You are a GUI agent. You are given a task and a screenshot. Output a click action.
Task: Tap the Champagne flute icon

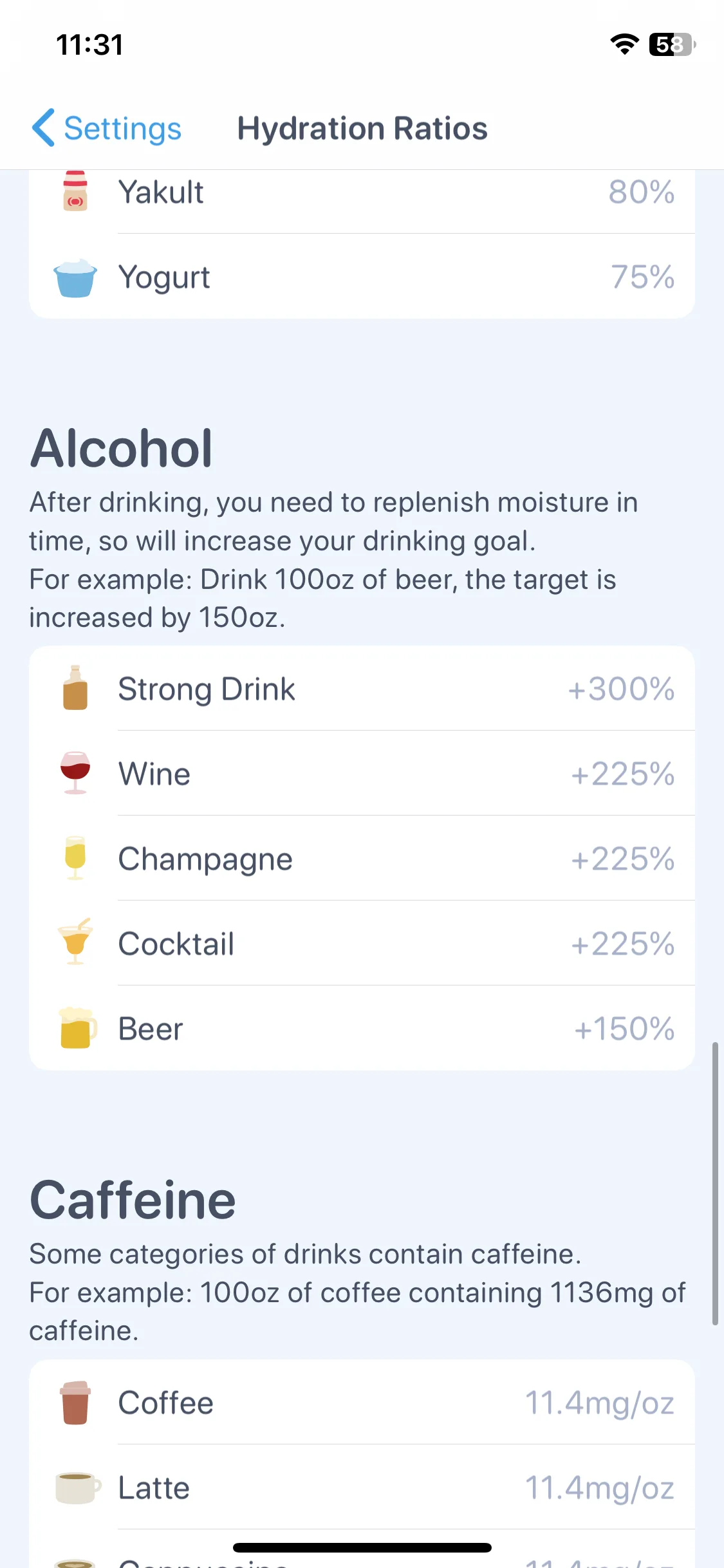coord(75,857)
